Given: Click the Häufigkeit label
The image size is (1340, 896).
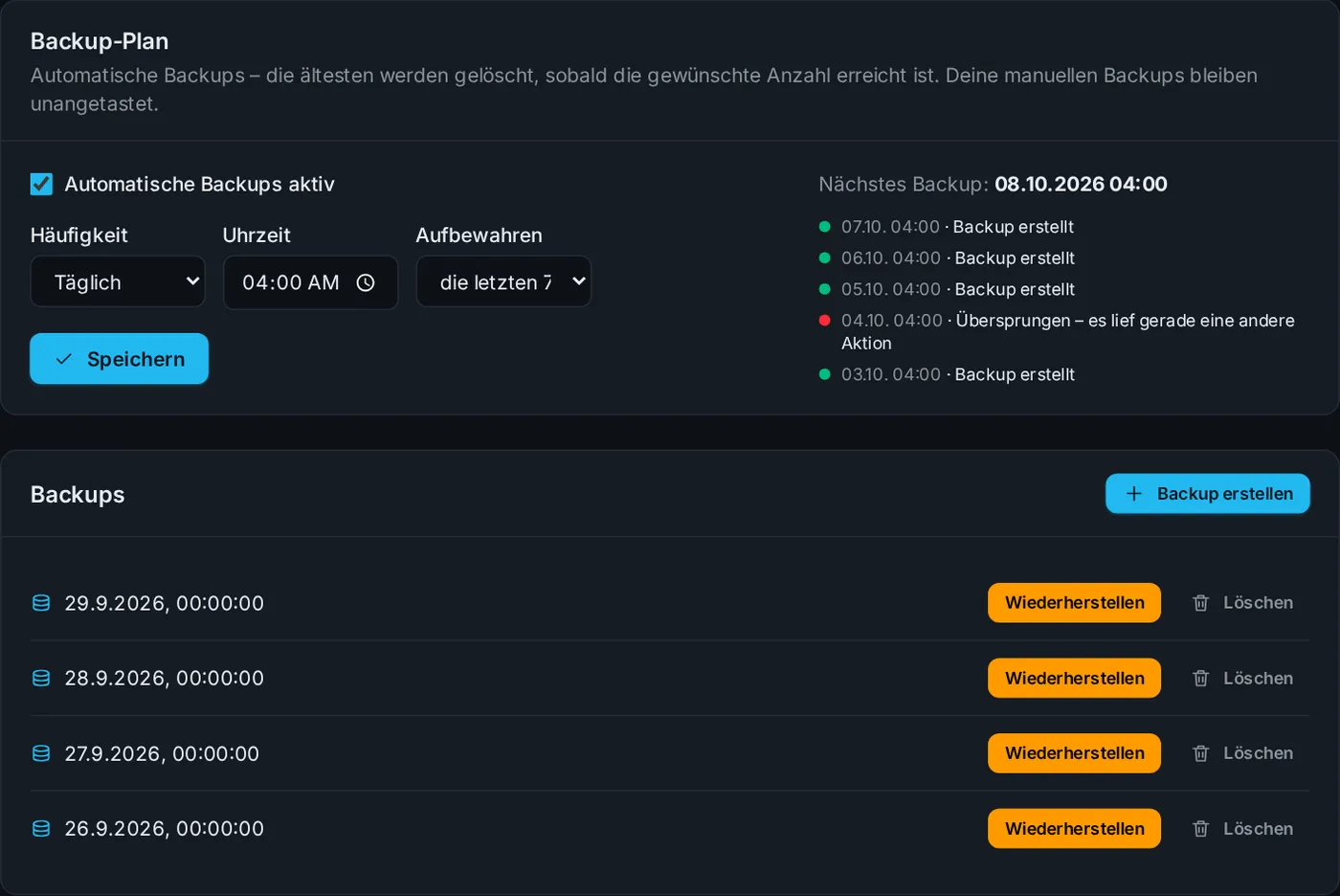Looking at the screenshot, I should tap(78, 235).
